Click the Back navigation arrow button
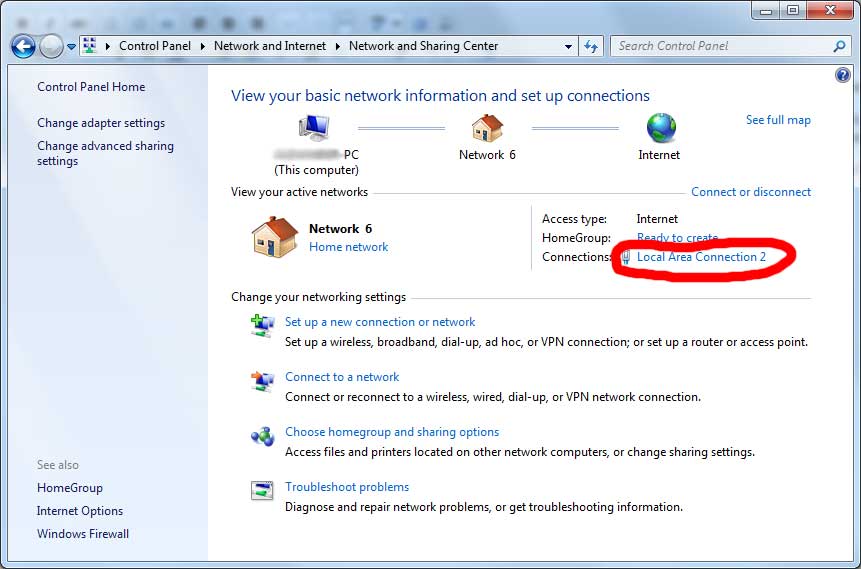Image resolution: width=861 pixels, height=569 pixels. click(23, 47)
